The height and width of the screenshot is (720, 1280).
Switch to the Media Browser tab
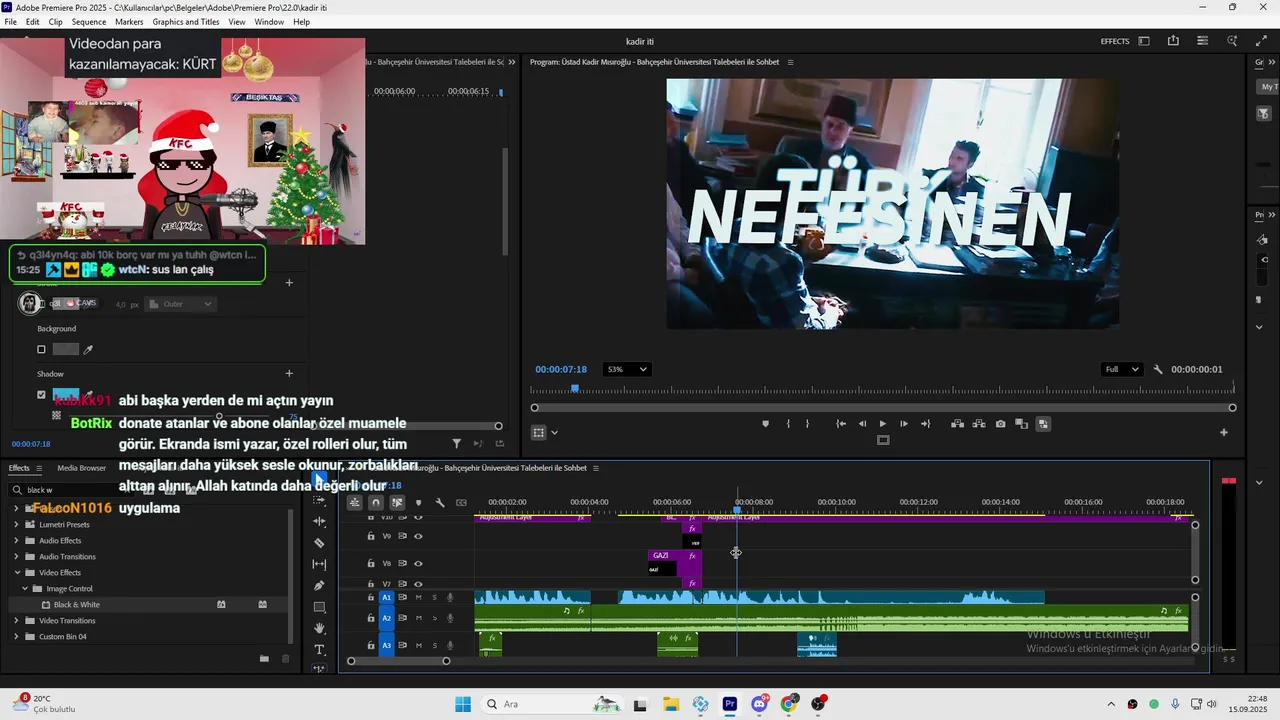81,468
